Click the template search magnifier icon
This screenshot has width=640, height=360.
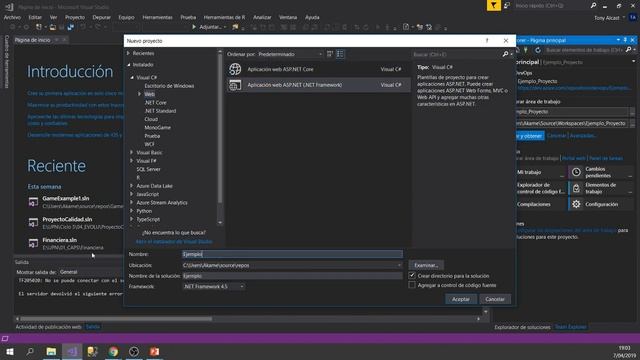pos(505,54)
